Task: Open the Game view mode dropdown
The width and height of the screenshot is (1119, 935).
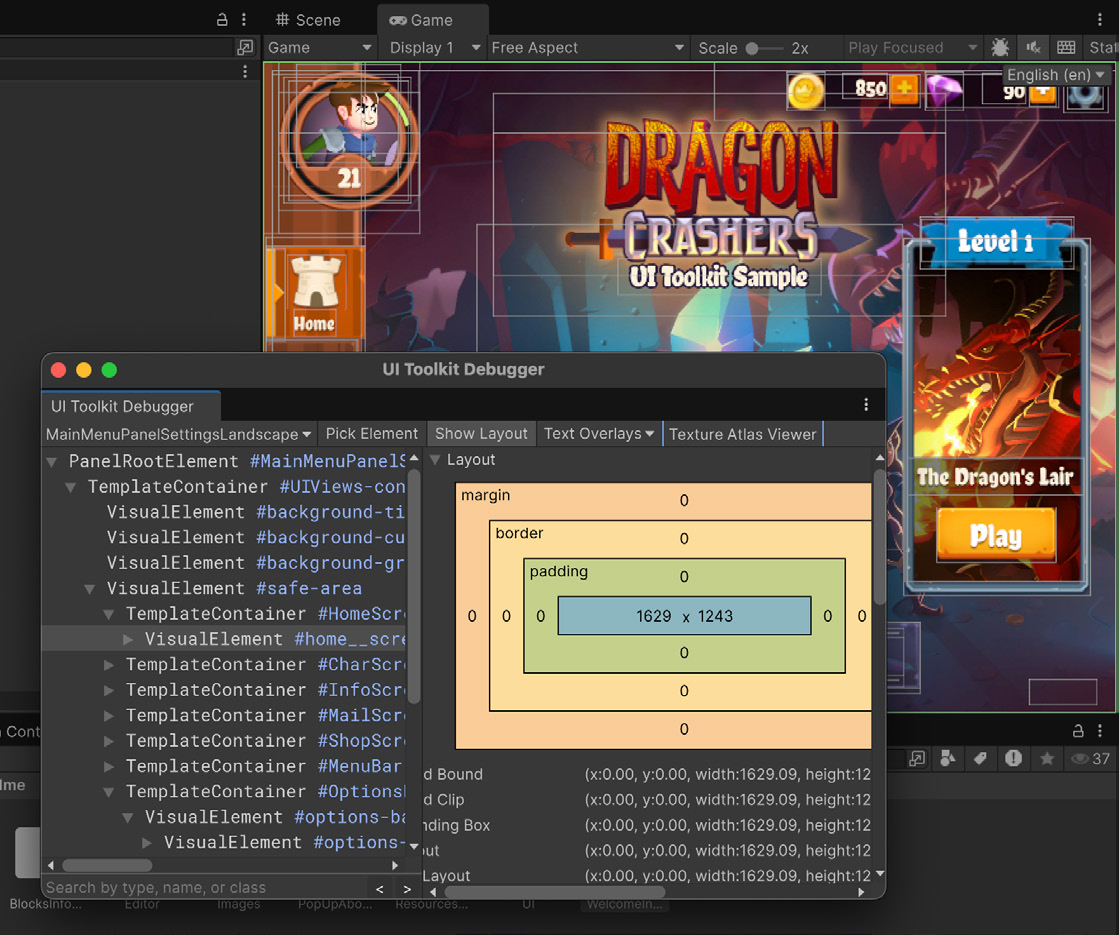Action: 320,48
